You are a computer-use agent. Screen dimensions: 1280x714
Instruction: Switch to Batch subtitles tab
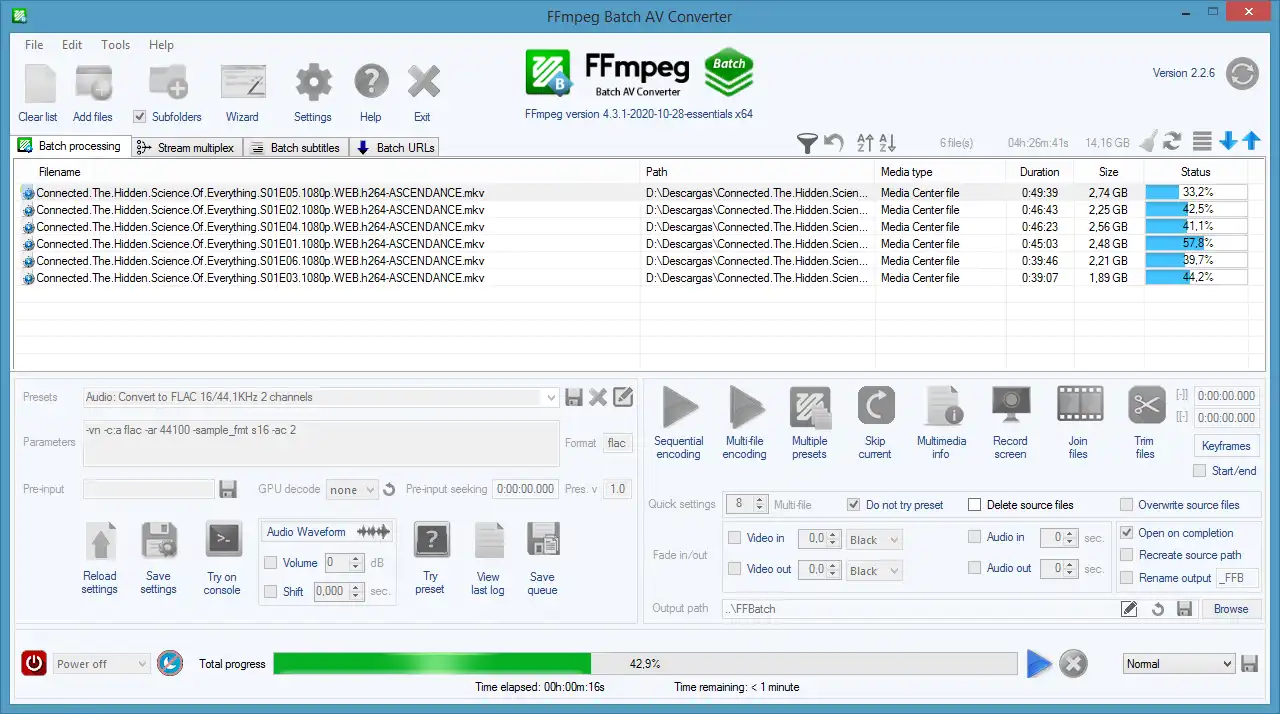click(295, 147)
